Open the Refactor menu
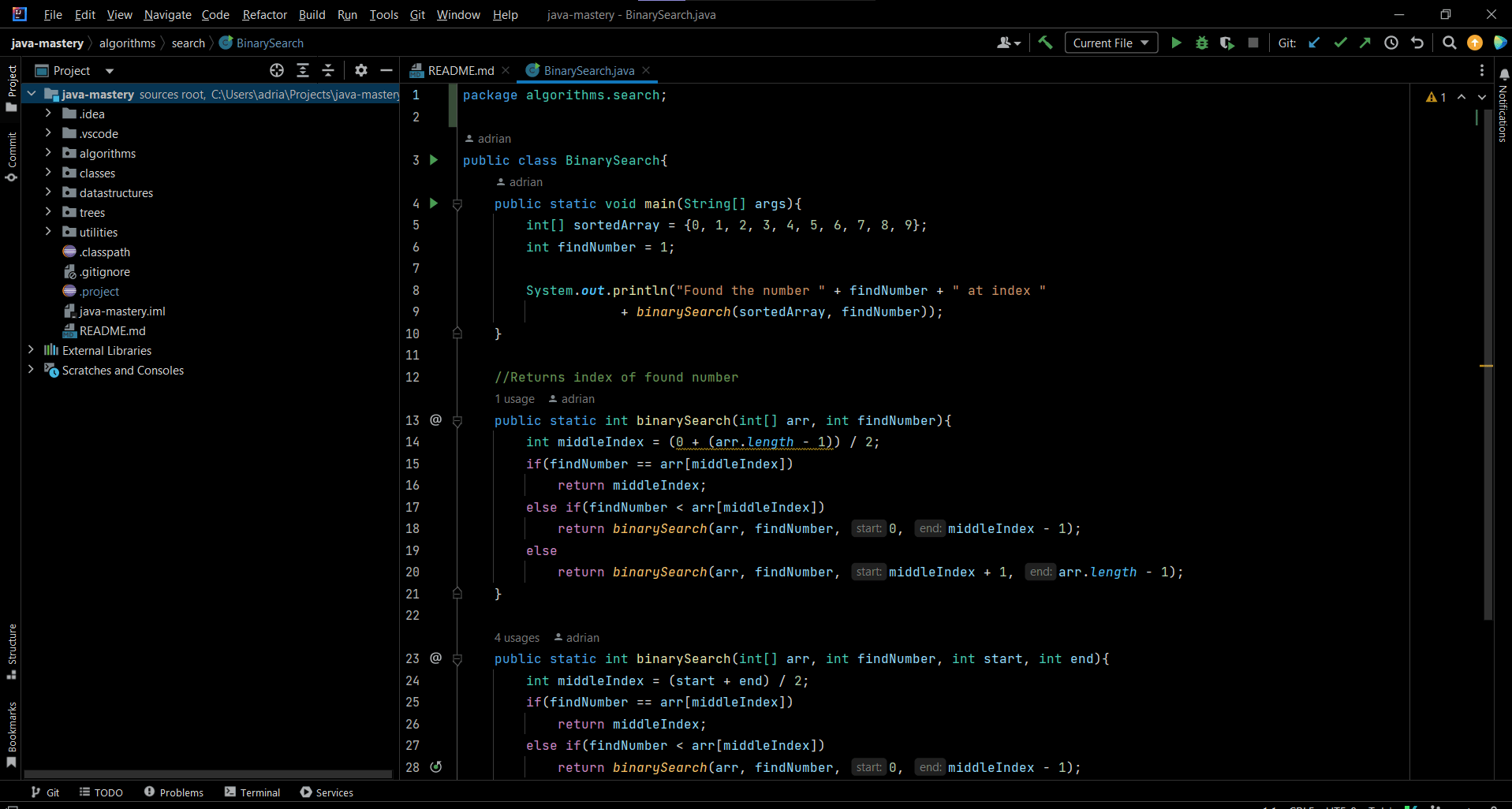 tap(264, 14)
